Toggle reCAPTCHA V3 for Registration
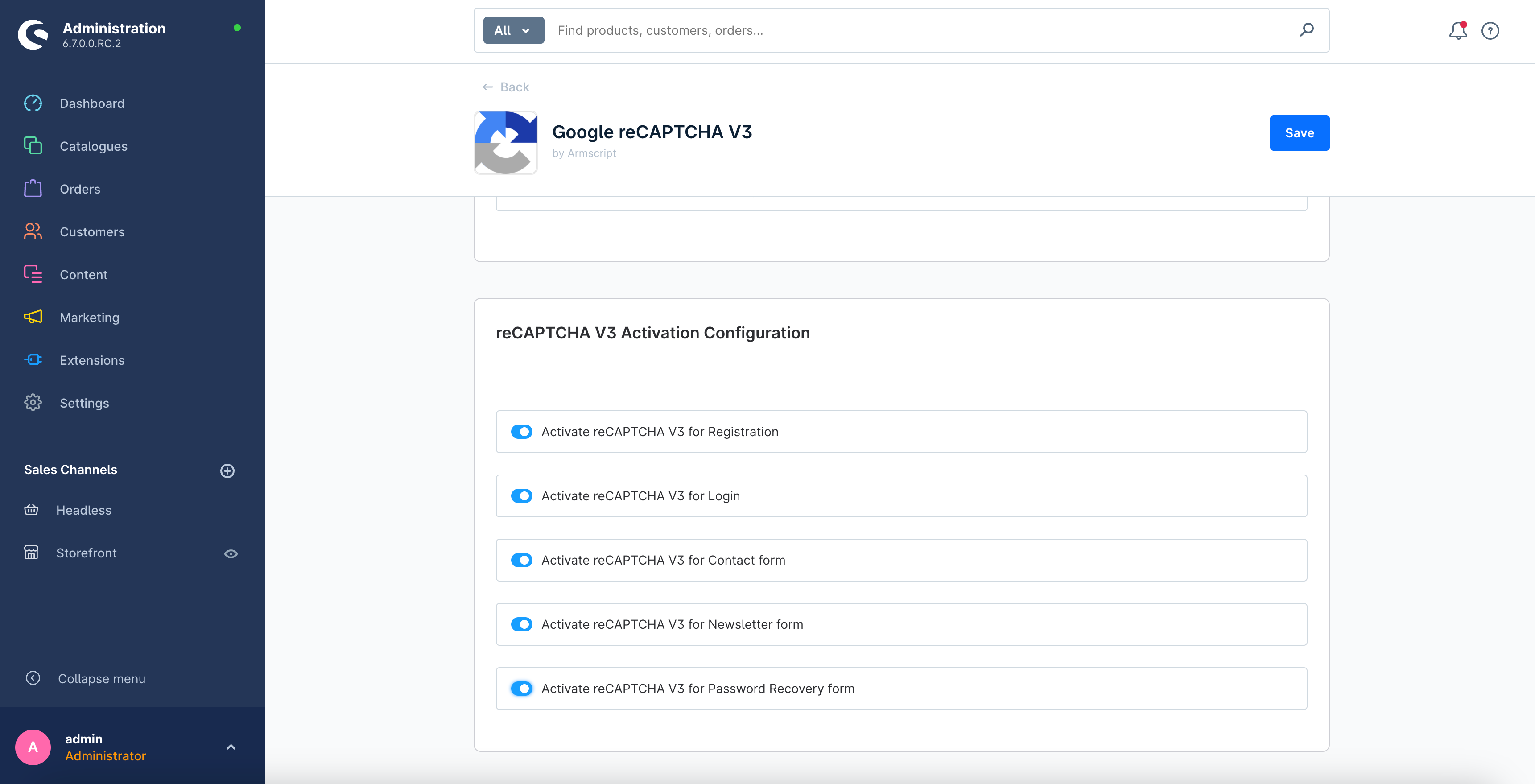This screenshot has height=784, width=1535. 521,431
